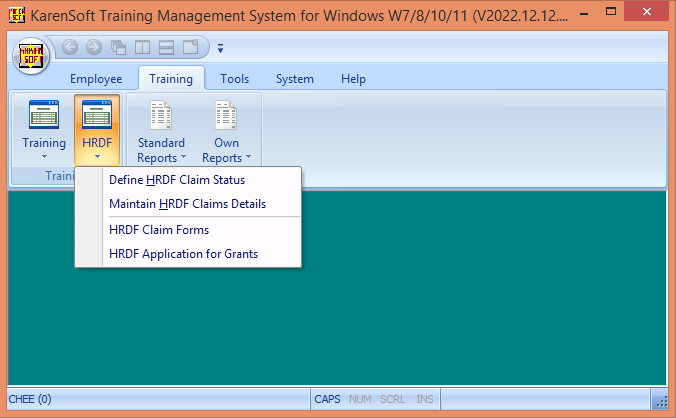Click the window icon after the tile icons

click(x=190, y=47)
